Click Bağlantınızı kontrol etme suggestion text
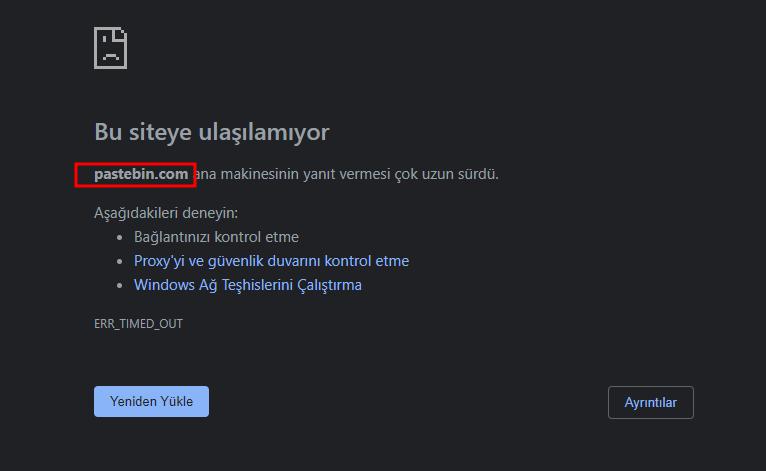Viewport: 766px width, 471px height. (x=216, y=237)
